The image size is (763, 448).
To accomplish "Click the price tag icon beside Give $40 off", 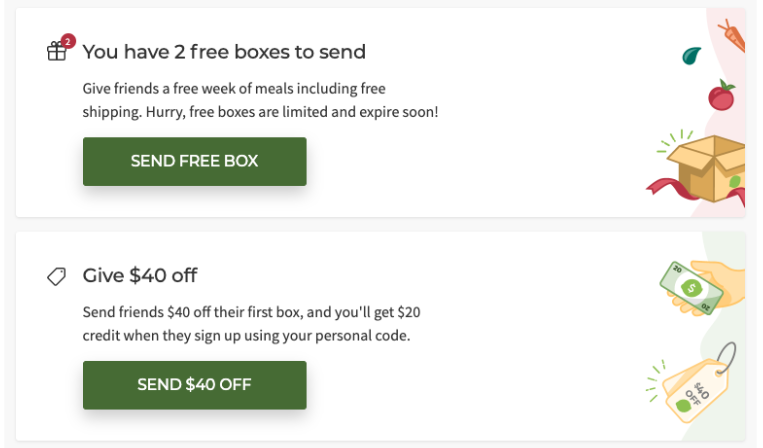I will 57,276.
